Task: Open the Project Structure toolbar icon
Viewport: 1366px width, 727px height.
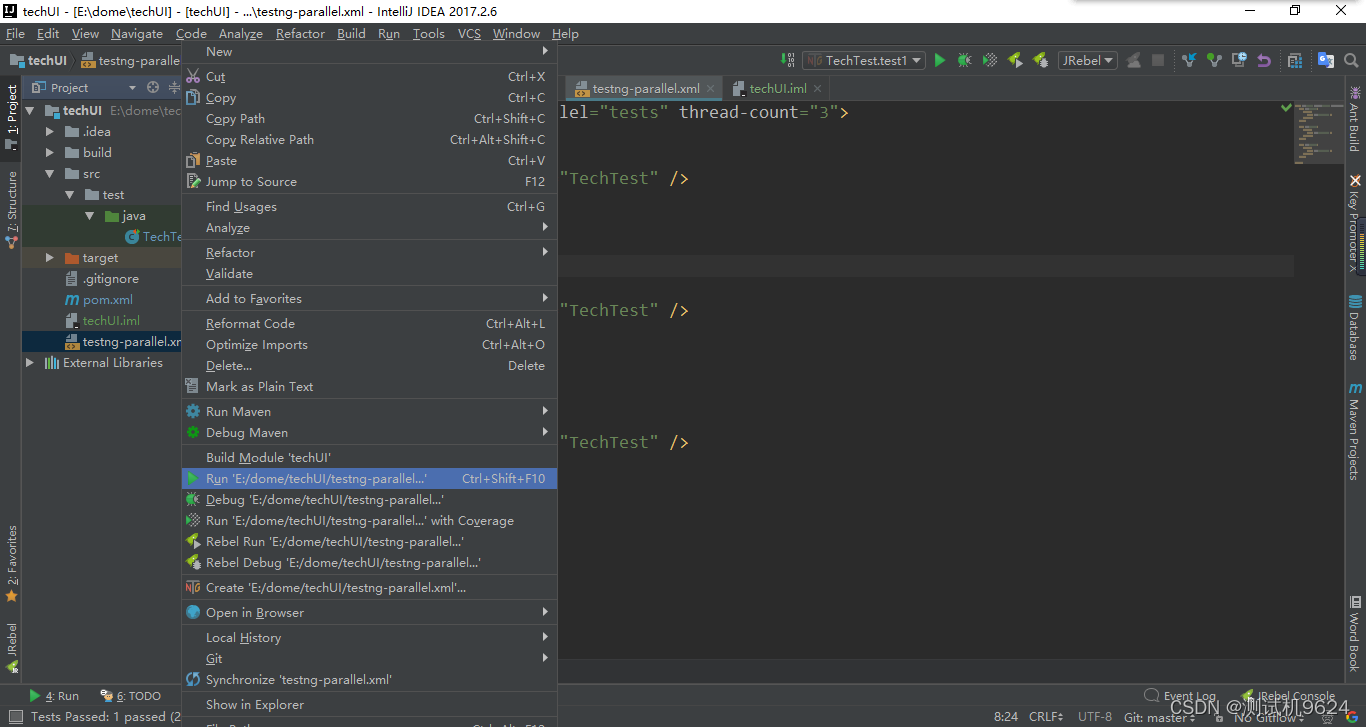Action: (1295, 60)
